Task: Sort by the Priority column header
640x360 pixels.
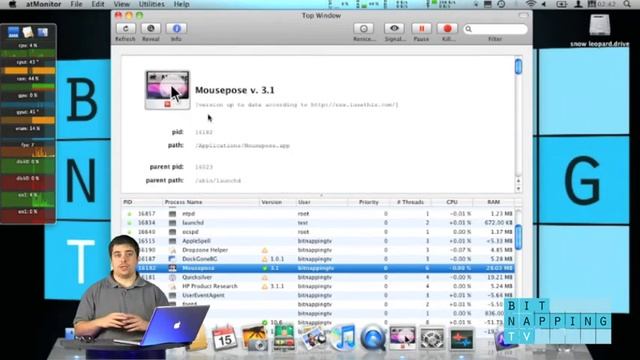Action: (368, 202)
